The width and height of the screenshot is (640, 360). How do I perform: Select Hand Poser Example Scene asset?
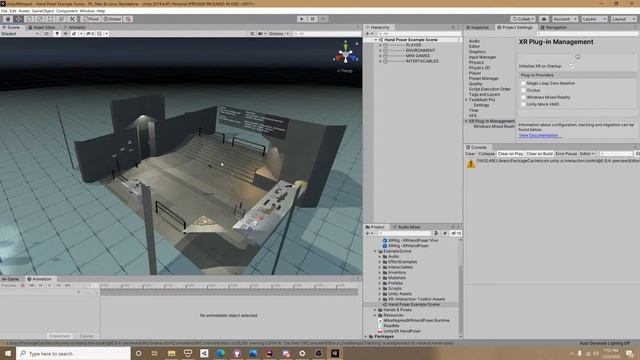[413, 304]
